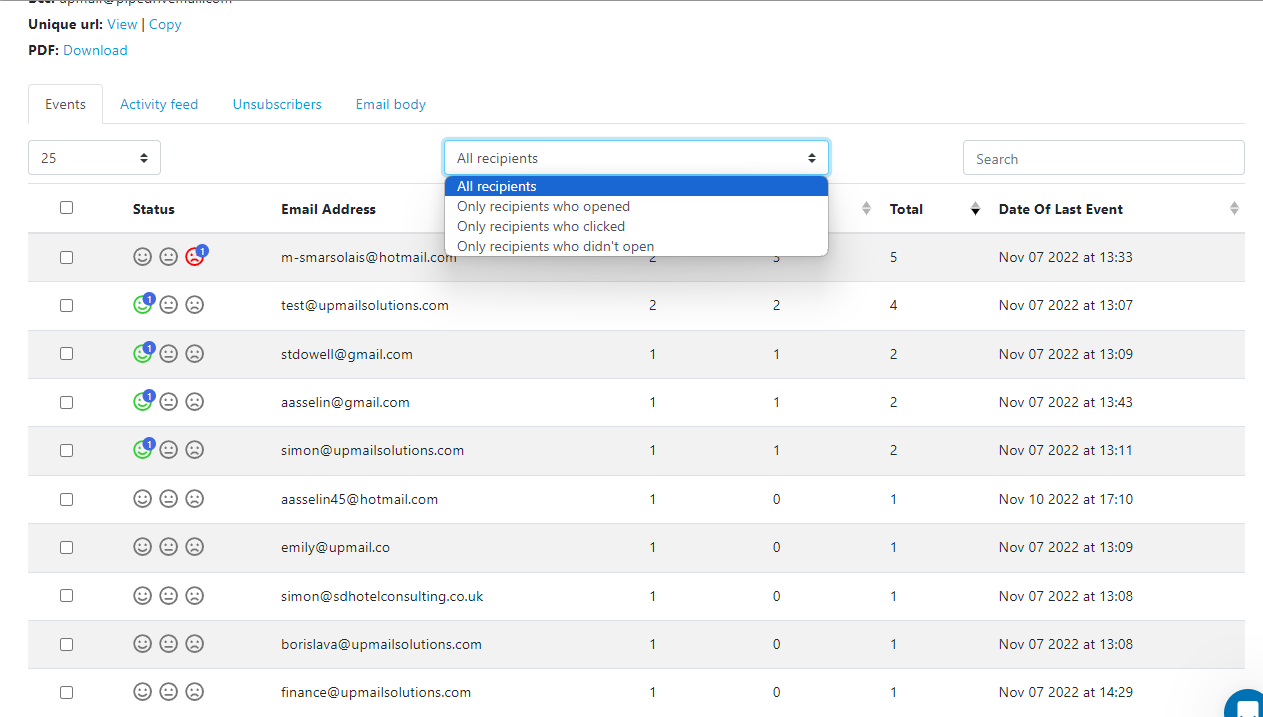The height and width of the screenshot is (717, 1263).
Task: Select the stdowell@gmail.com row checkbox
Action: [x=66, y=354]
